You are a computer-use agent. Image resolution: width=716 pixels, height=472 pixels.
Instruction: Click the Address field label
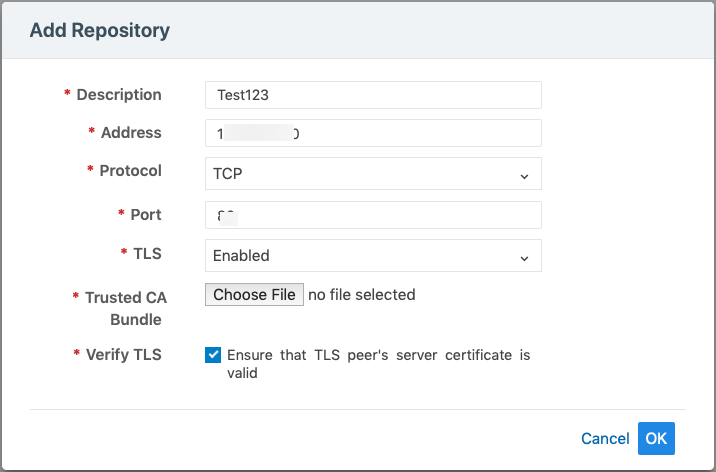coord(130,133)
